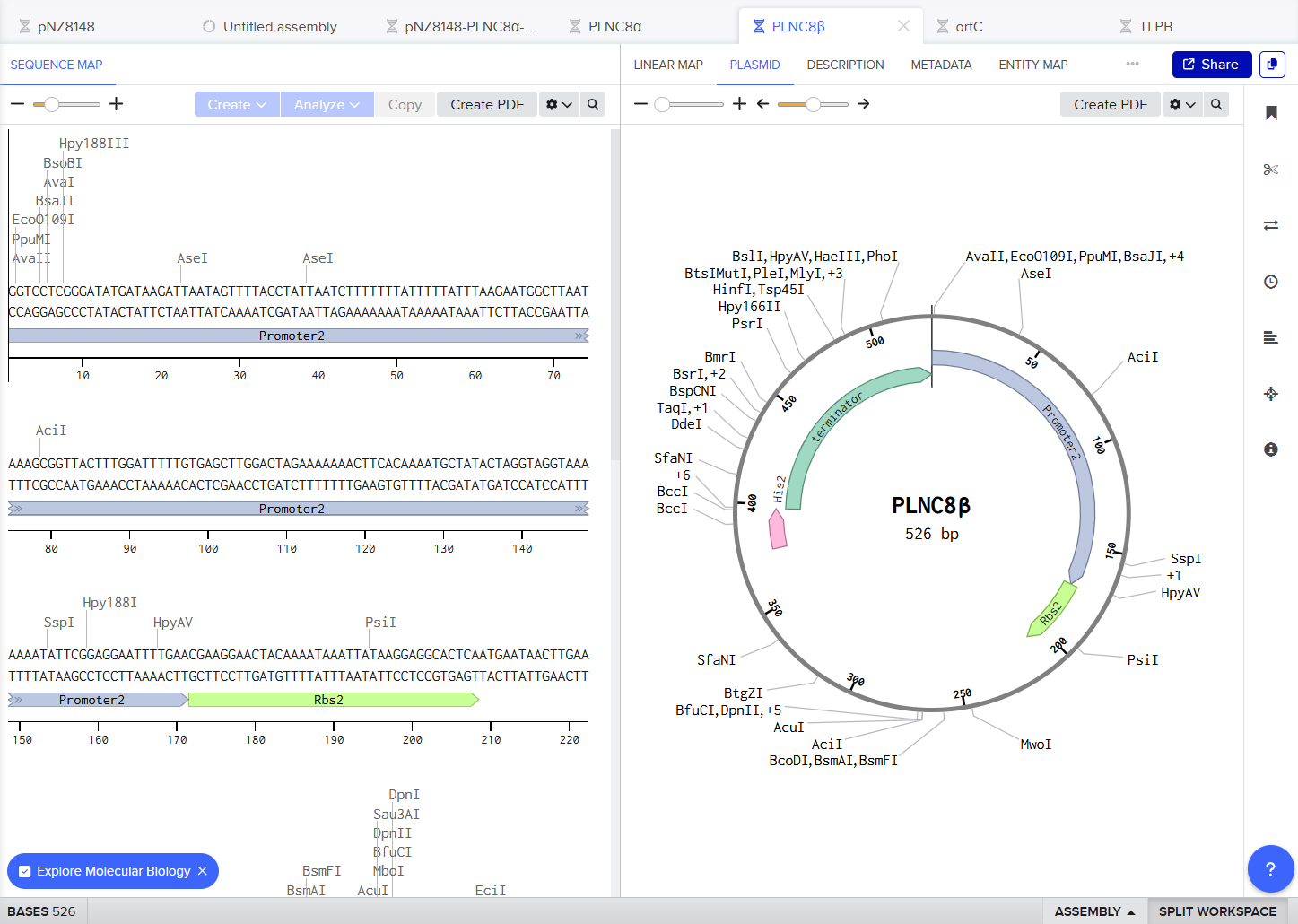Open version history clock icon in sidebar
The image size is (1298, 924).
pos(1271,282)
